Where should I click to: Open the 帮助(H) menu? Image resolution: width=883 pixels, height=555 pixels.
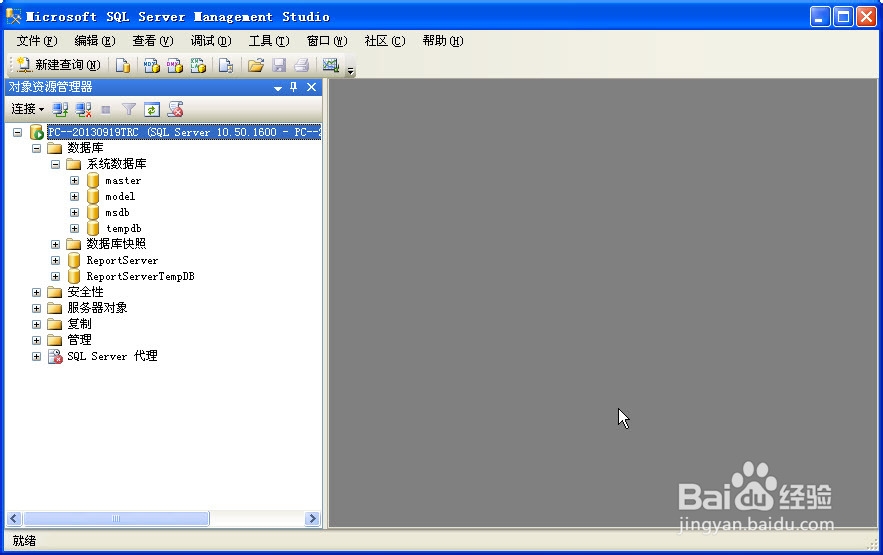443,41
